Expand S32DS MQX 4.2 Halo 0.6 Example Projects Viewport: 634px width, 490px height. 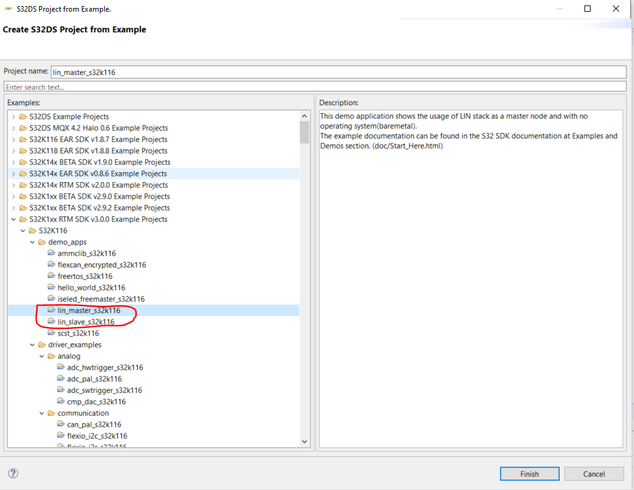point(13,128)
